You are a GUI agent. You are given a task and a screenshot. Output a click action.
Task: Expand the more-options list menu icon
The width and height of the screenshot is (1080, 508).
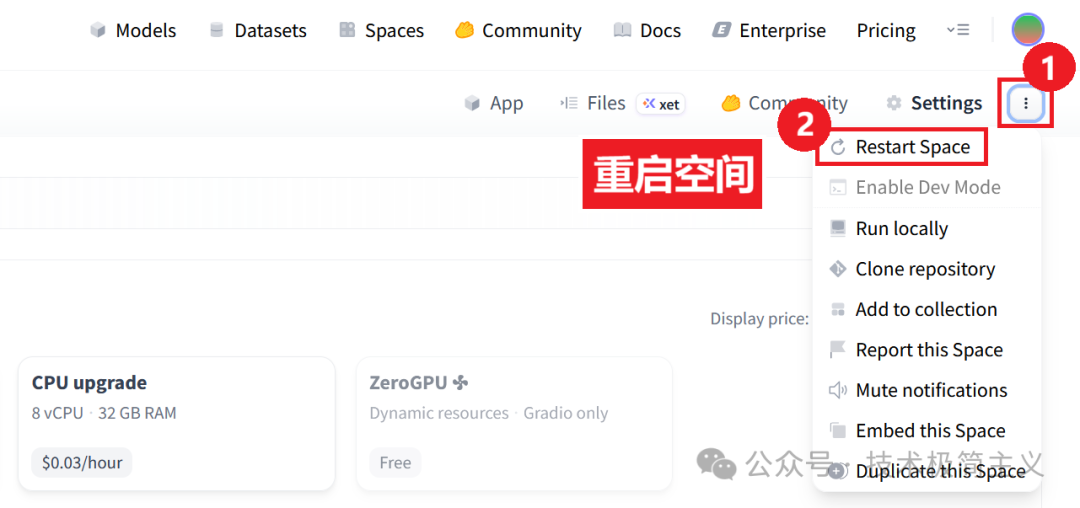point(958,30)
